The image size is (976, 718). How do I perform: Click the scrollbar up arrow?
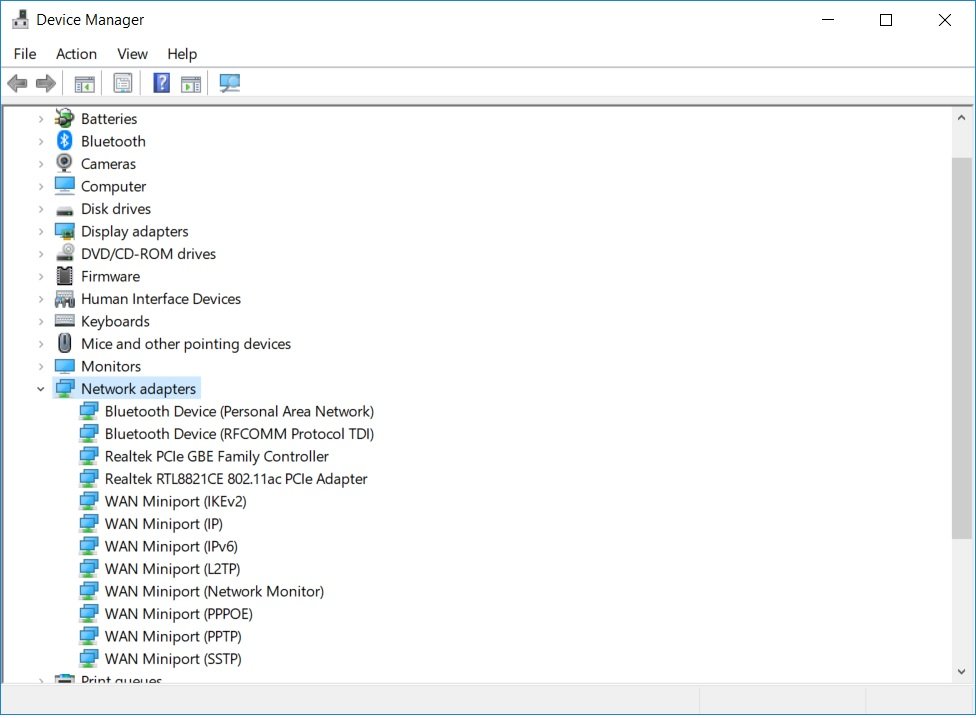(961, 117)
